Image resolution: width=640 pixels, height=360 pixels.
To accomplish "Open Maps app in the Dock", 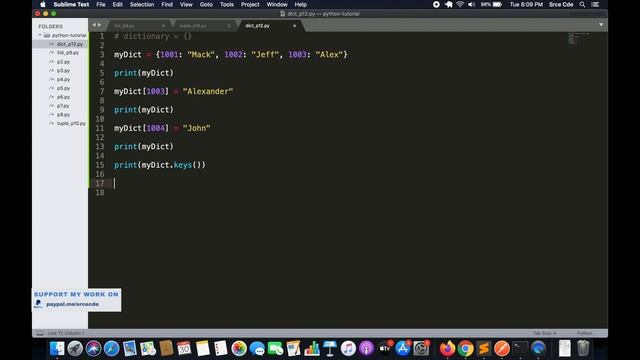I will pos(148,349).
